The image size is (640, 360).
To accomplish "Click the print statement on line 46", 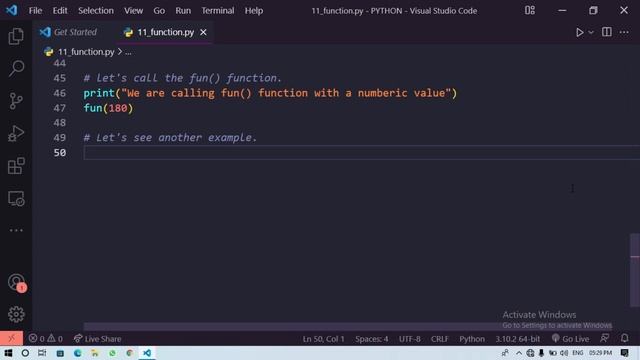I will pos(270,93).
